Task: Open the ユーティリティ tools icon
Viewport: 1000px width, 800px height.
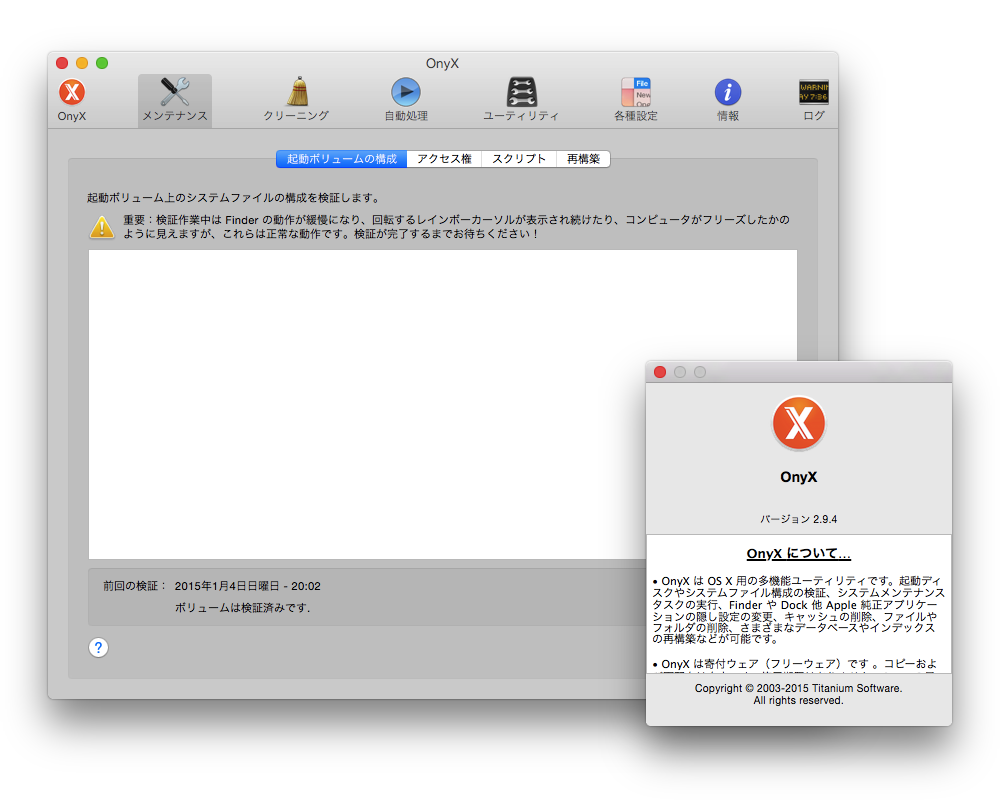Action: tap(521, 93)
